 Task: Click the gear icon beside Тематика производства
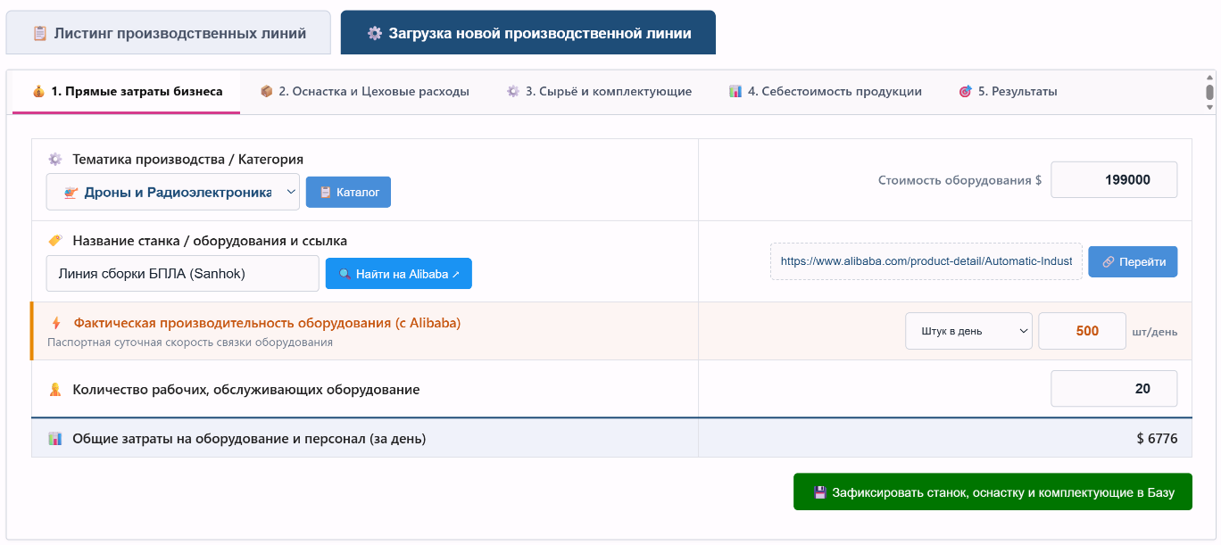pos(55,159)
